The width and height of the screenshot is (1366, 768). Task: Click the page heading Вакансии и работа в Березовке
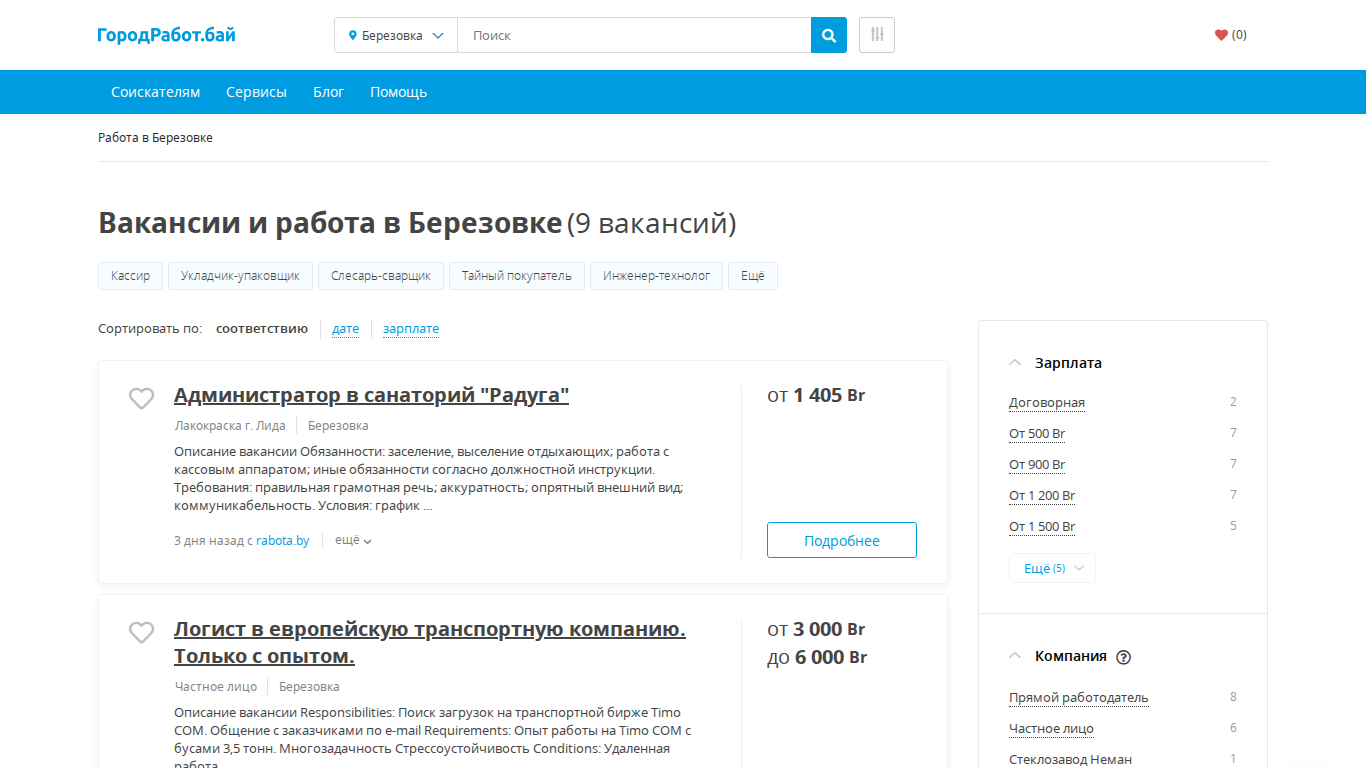point(330,223)
